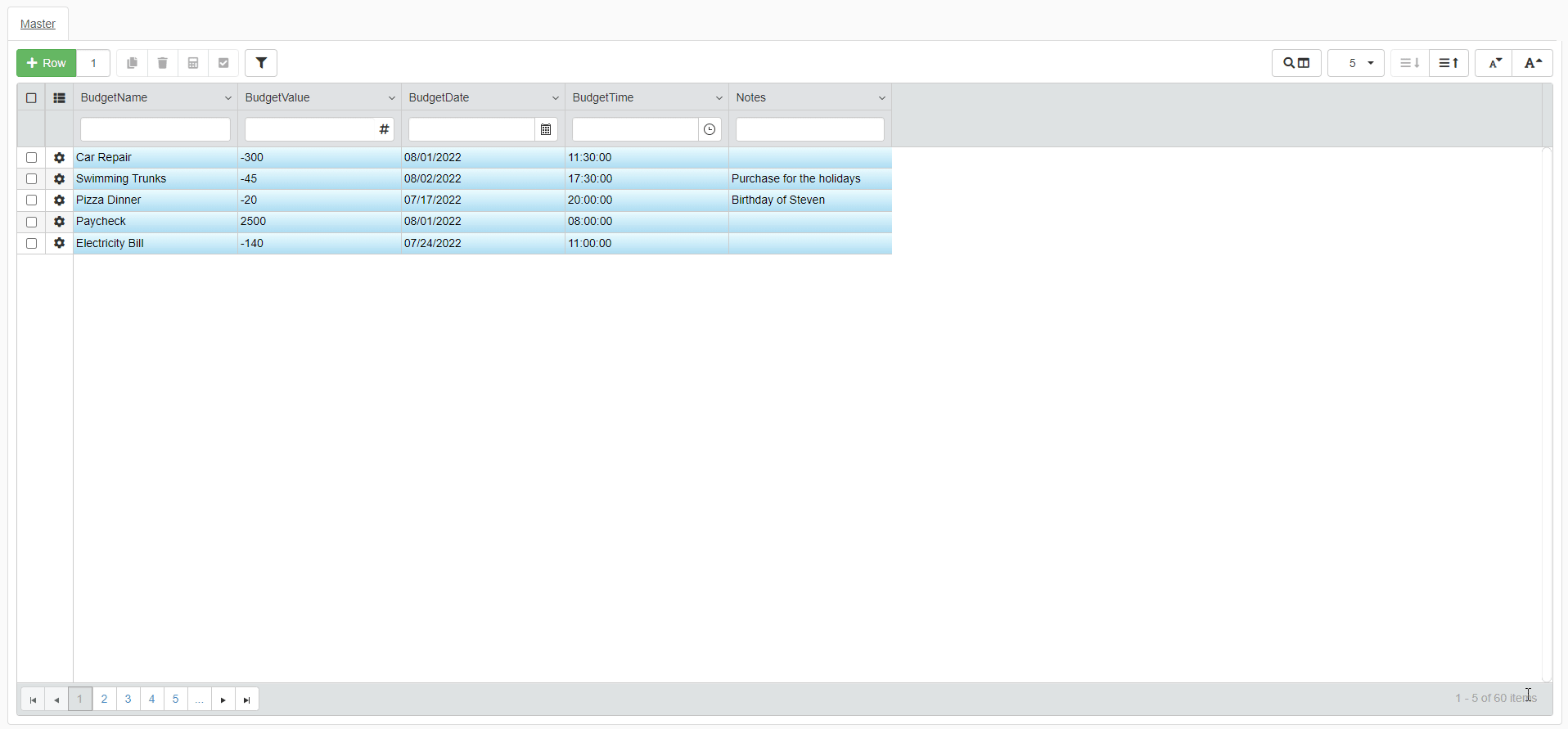The width and height of the screenshot is (1568, 729).
Task: Click the BudgetName filter text field
Action: [155, 129]
